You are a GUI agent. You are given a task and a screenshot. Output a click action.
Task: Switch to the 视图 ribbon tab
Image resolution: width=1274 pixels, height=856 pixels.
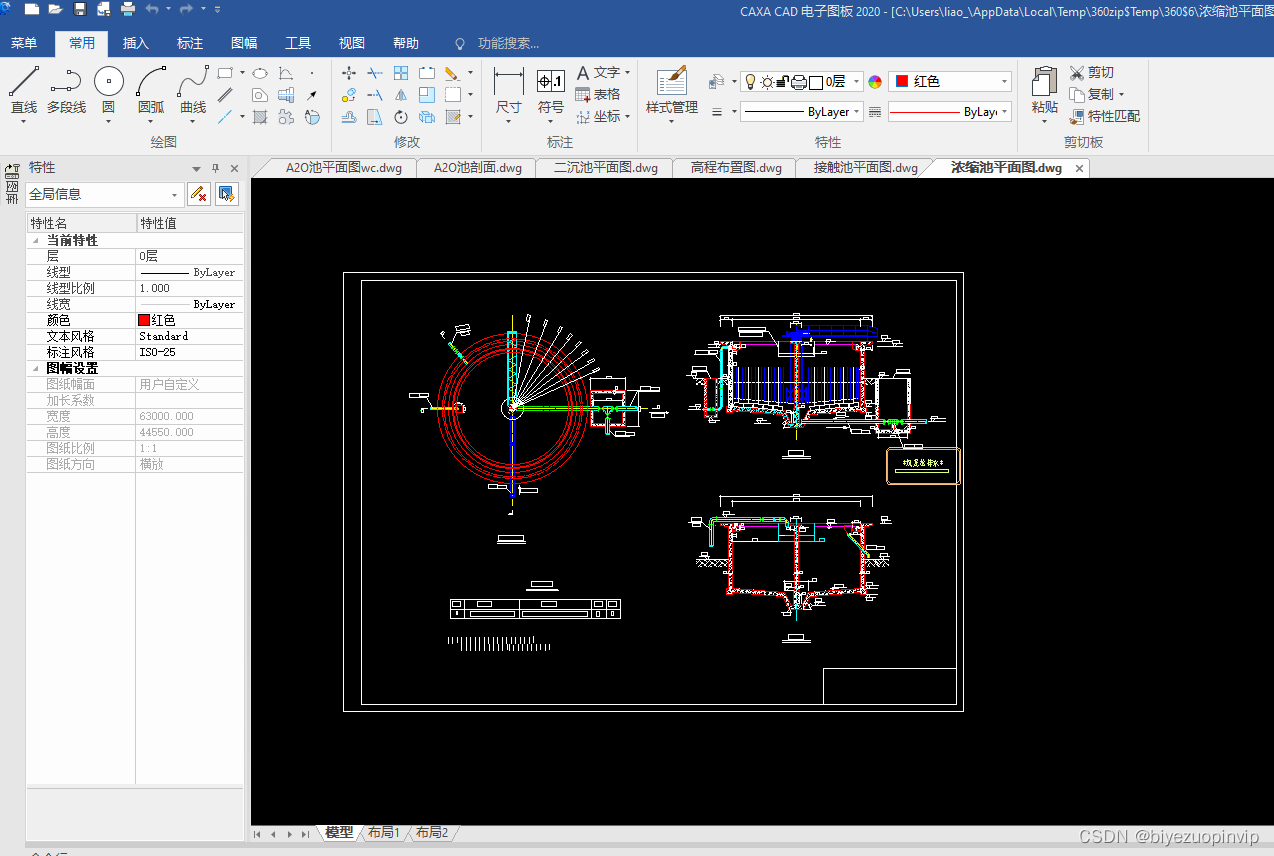(x=352, y=43)
